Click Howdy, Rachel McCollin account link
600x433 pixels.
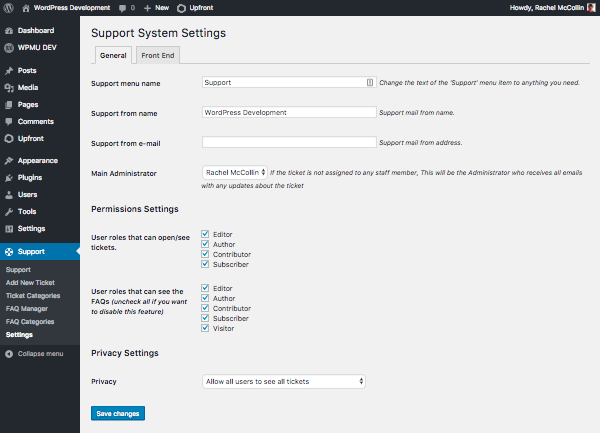click(x=547, y=8)
